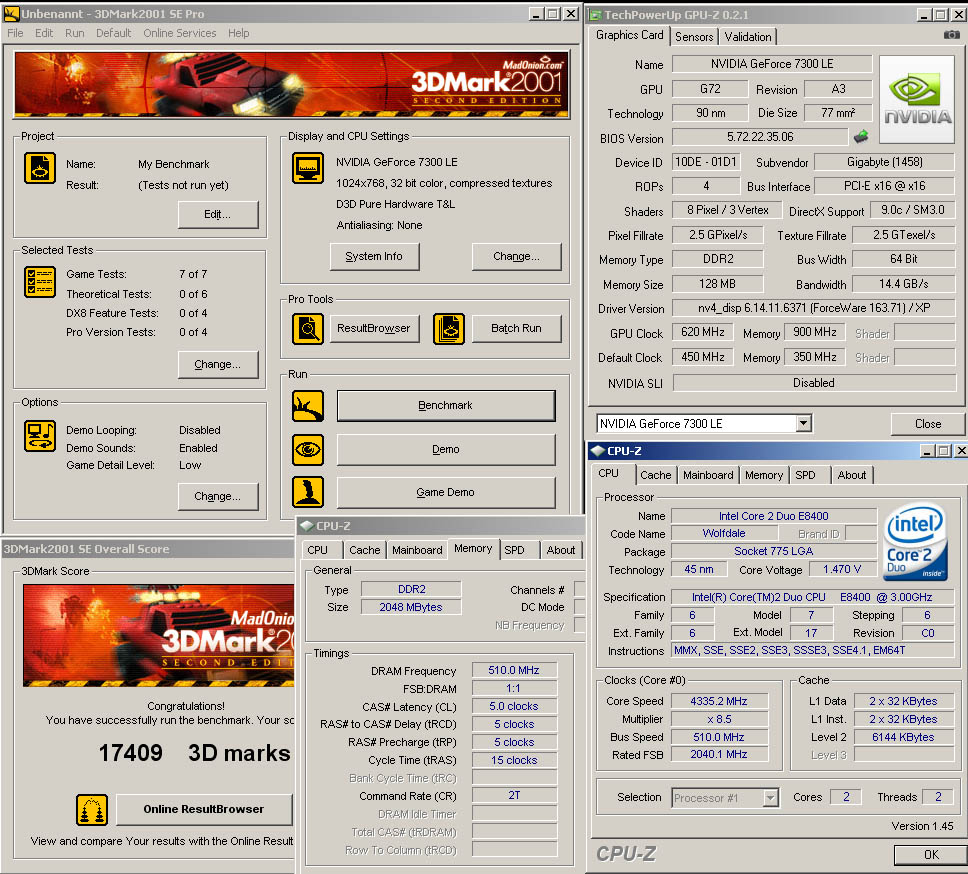Image resolution: width=968 pixels, height=874 pixels.
Task: Select the Graphics Card tab in GPU-Z
Action: point(630,35)
